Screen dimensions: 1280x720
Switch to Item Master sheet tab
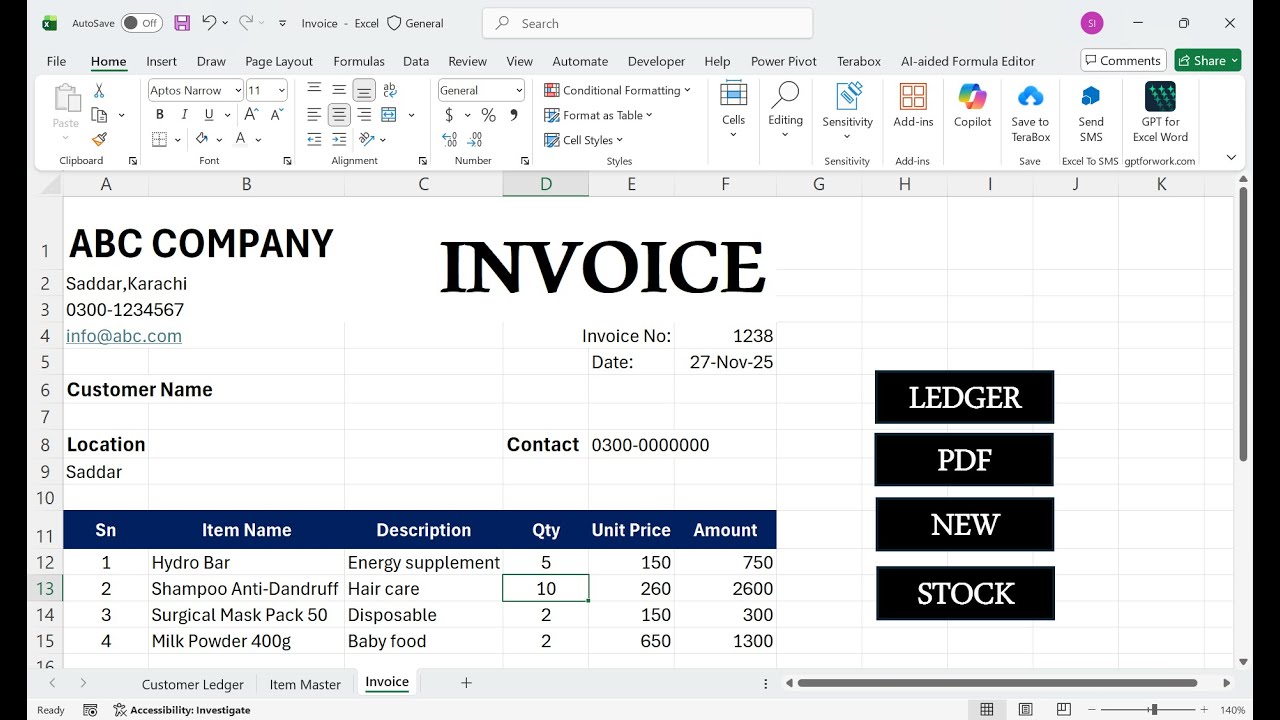coord(305,684)
